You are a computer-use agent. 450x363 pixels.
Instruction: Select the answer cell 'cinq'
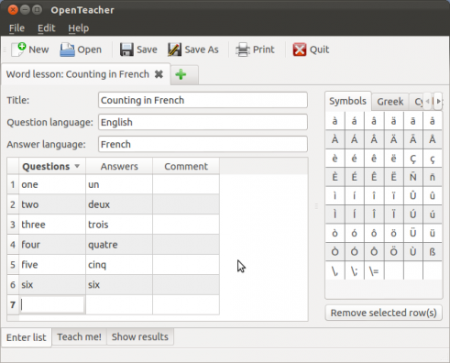click(119, 265)
